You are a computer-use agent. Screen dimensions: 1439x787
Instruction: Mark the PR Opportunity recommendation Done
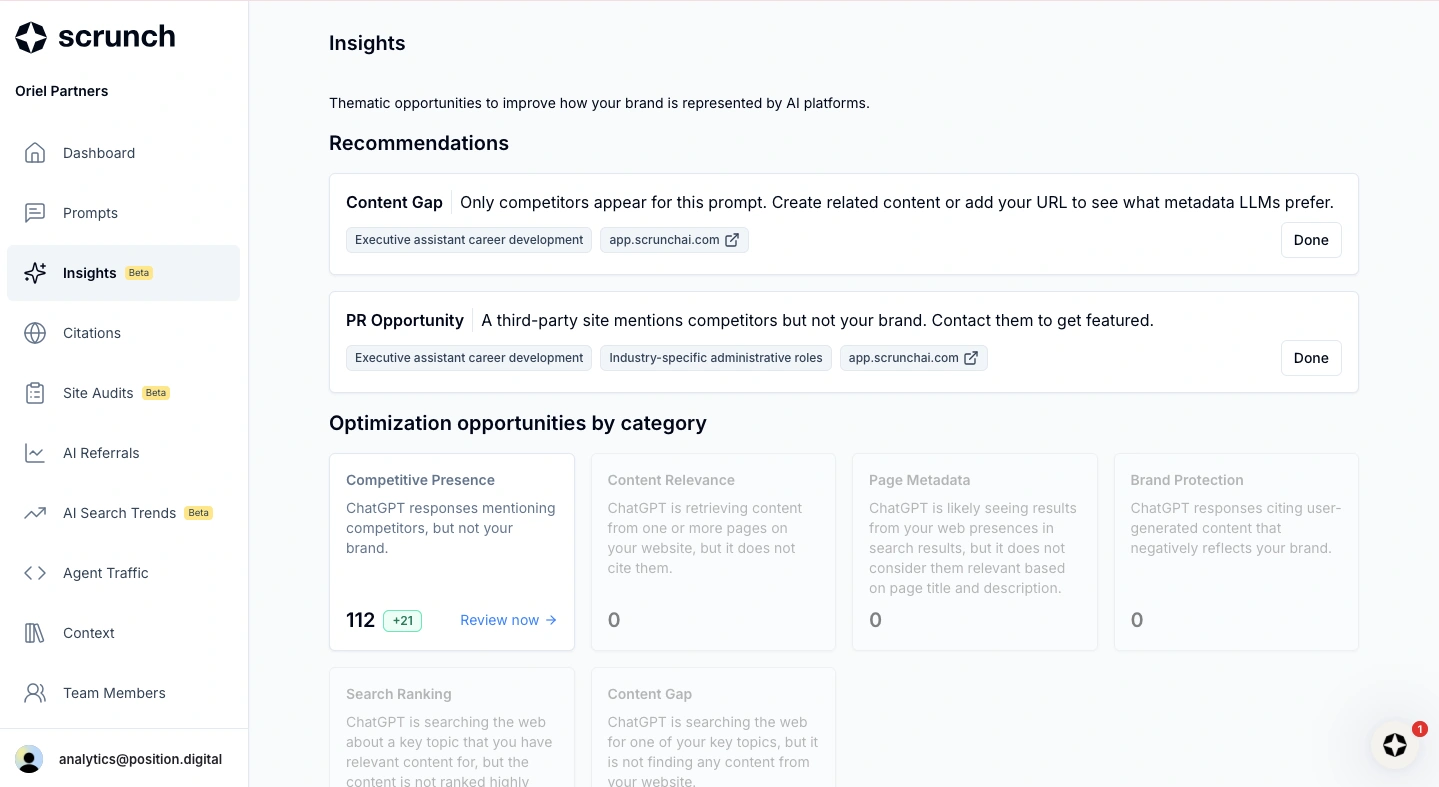1310,358
